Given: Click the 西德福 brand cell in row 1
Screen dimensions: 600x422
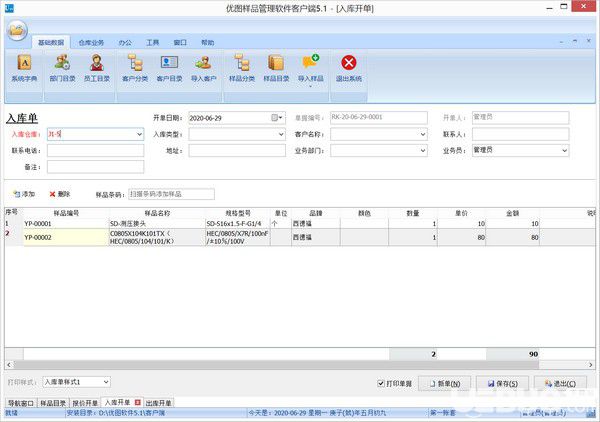Looking at the screenshot, I should tap(316, 223).
